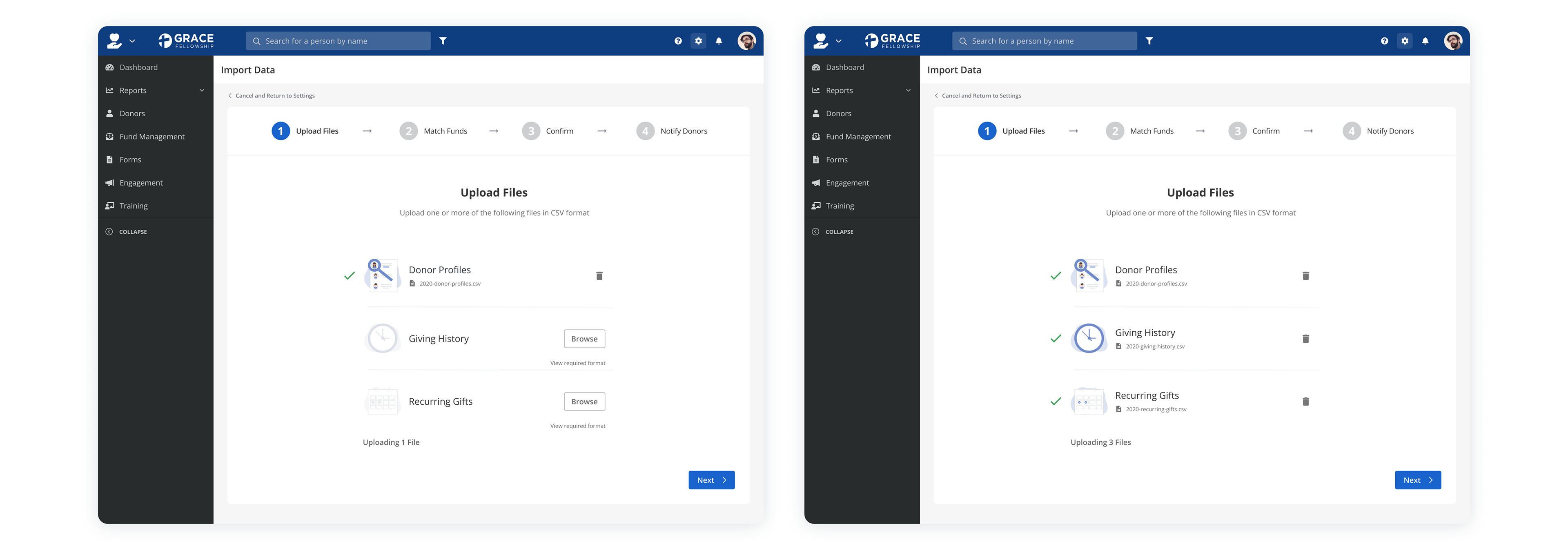Open View required format under Recurring Gifts

577,426
